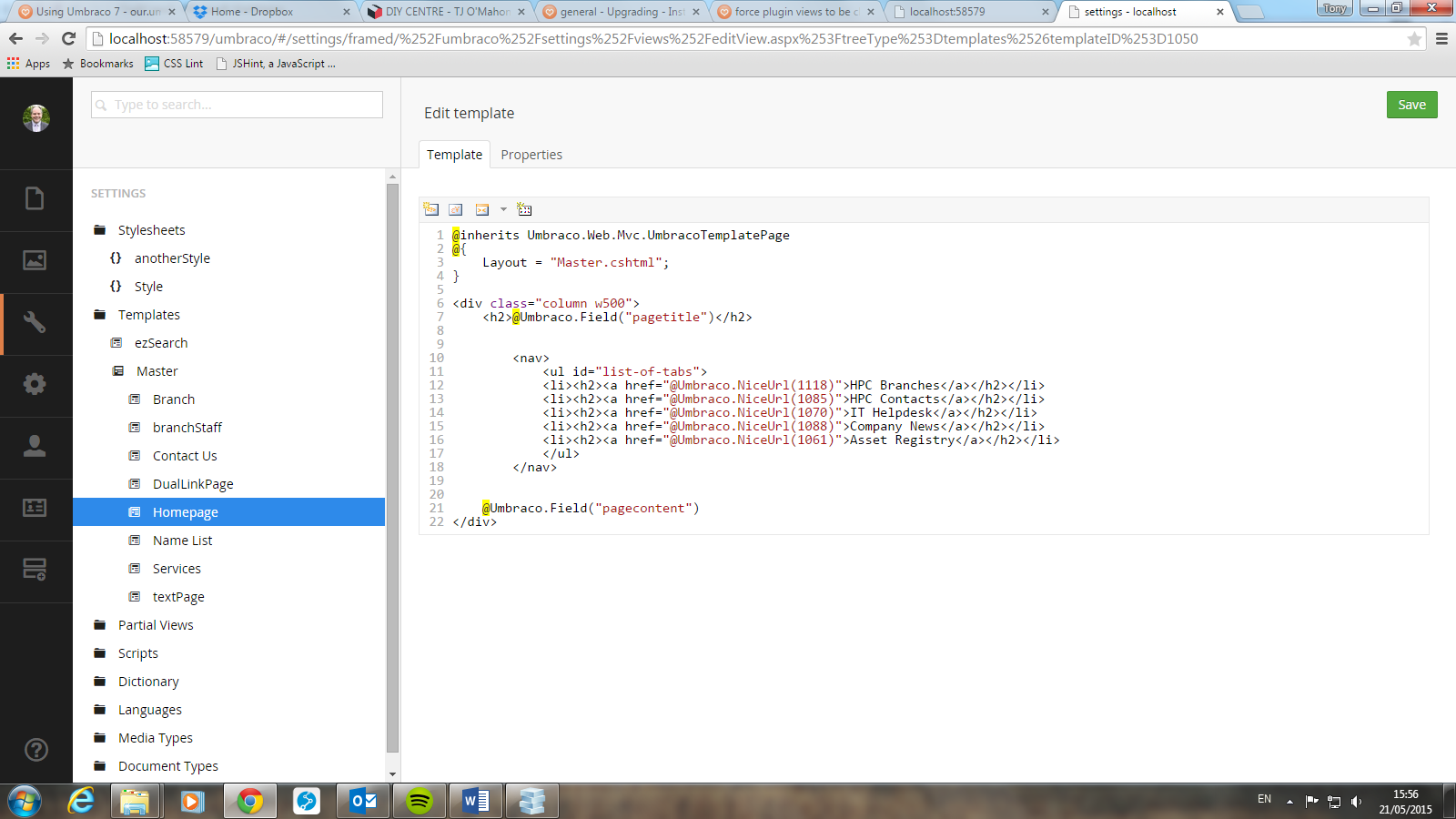Switch to the Using Umbraco 7 tab
Screen dimensions: 1456x819
pos(96,12)
